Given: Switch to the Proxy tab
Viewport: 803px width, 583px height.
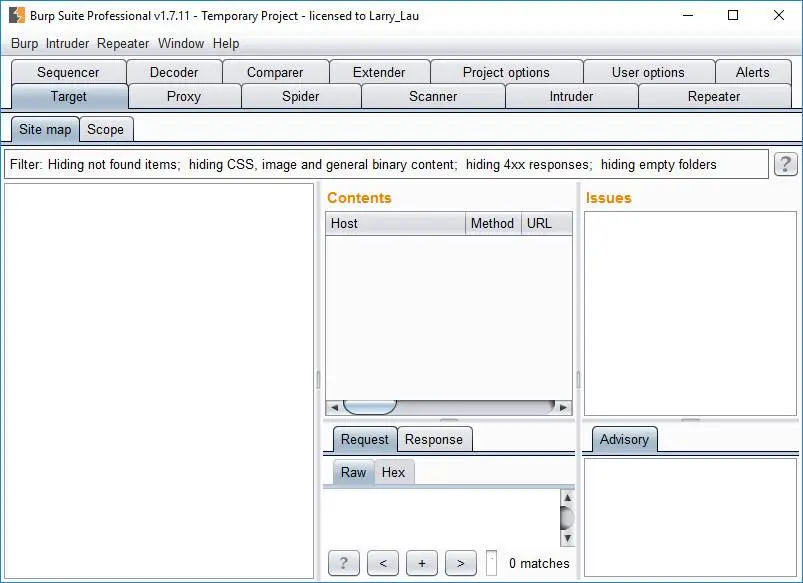Looking at the screenshot, I should (x=184, y=96).
